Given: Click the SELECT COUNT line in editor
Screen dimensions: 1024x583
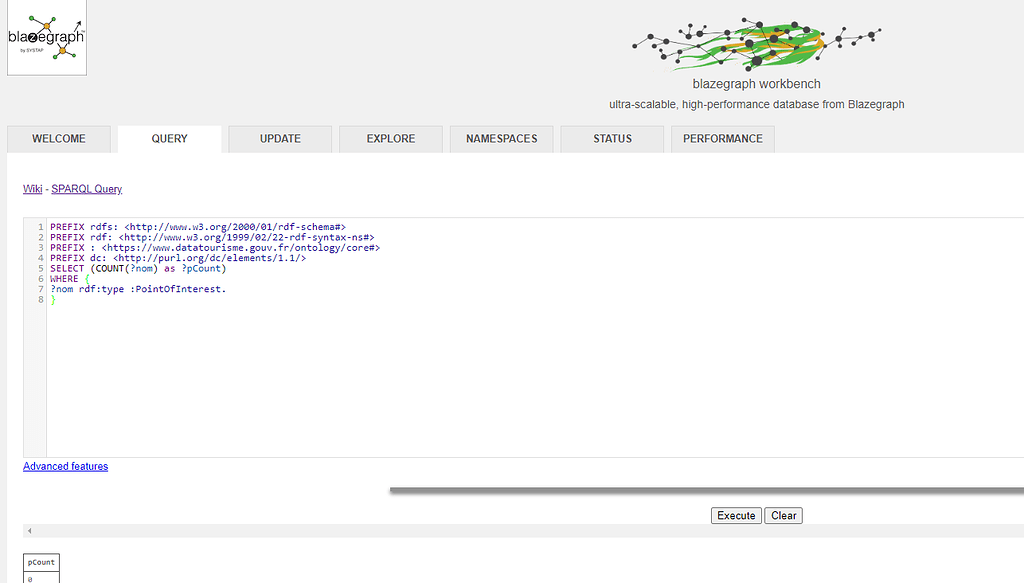Looking at the screenshot, I should pyautogui.click(x=138, y=268).
